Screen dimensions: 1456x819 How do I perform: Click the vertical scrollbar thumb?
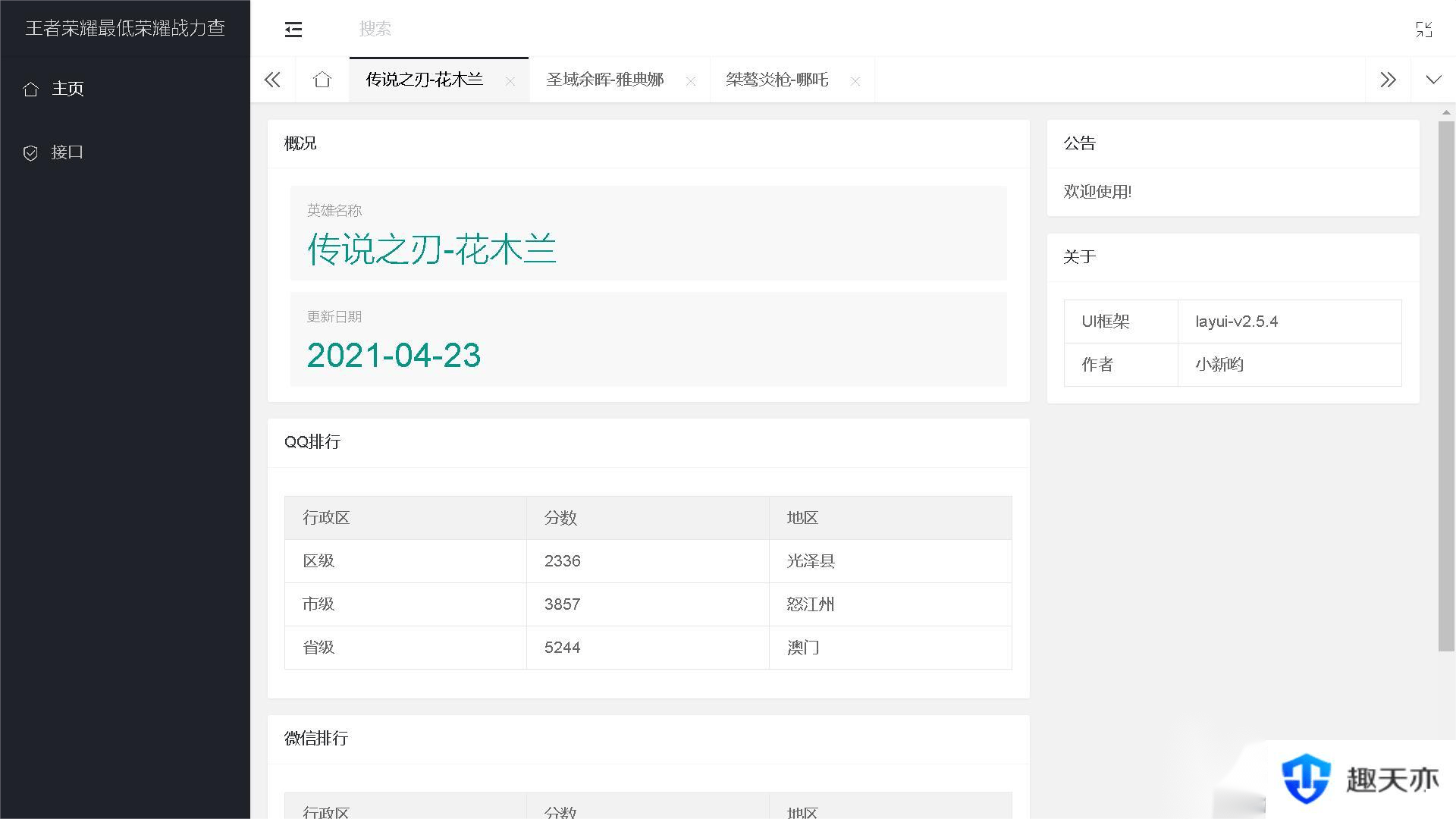point(1446,385)
